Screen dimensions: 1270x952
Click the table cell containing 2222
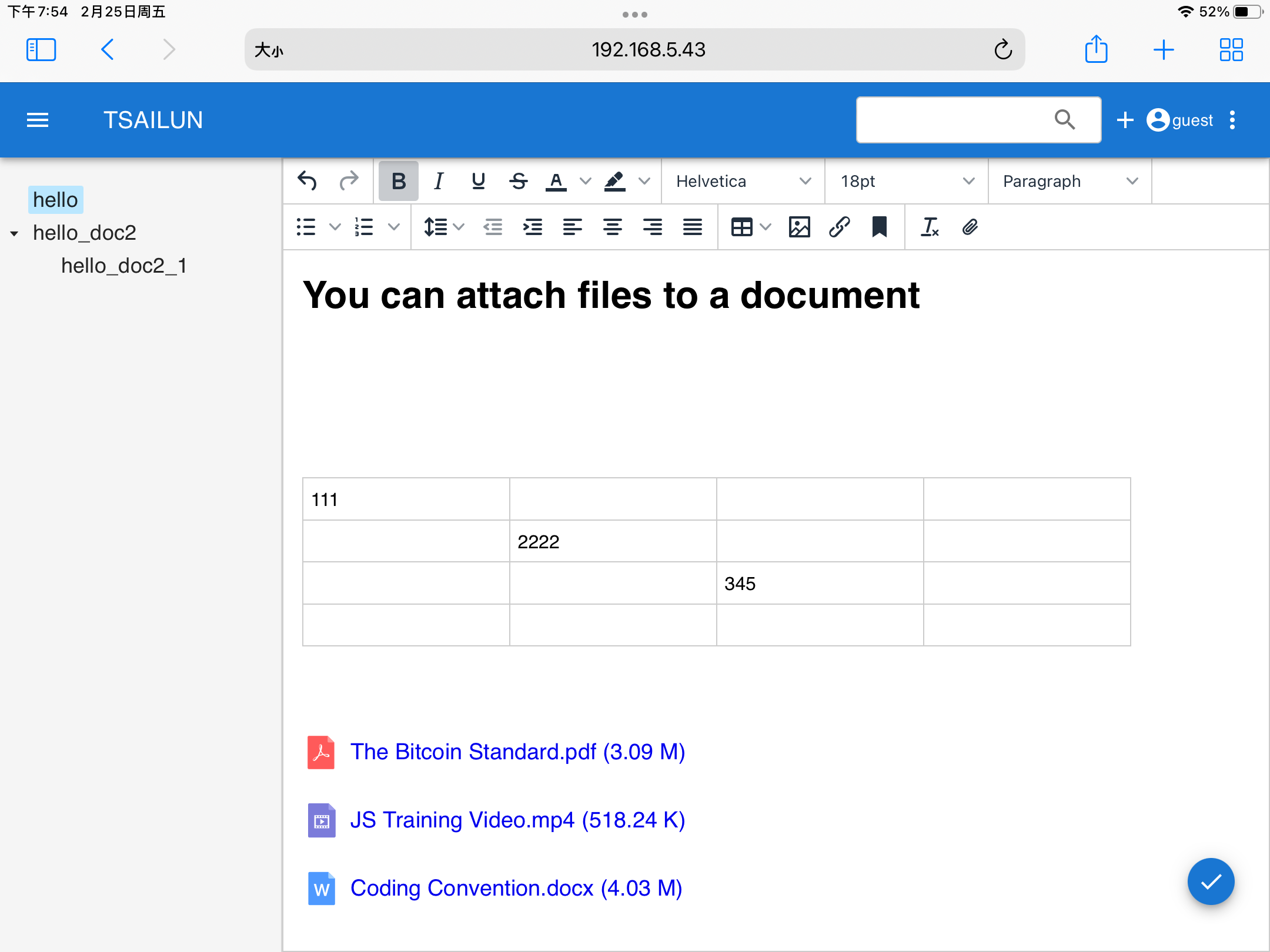point(613,541)
